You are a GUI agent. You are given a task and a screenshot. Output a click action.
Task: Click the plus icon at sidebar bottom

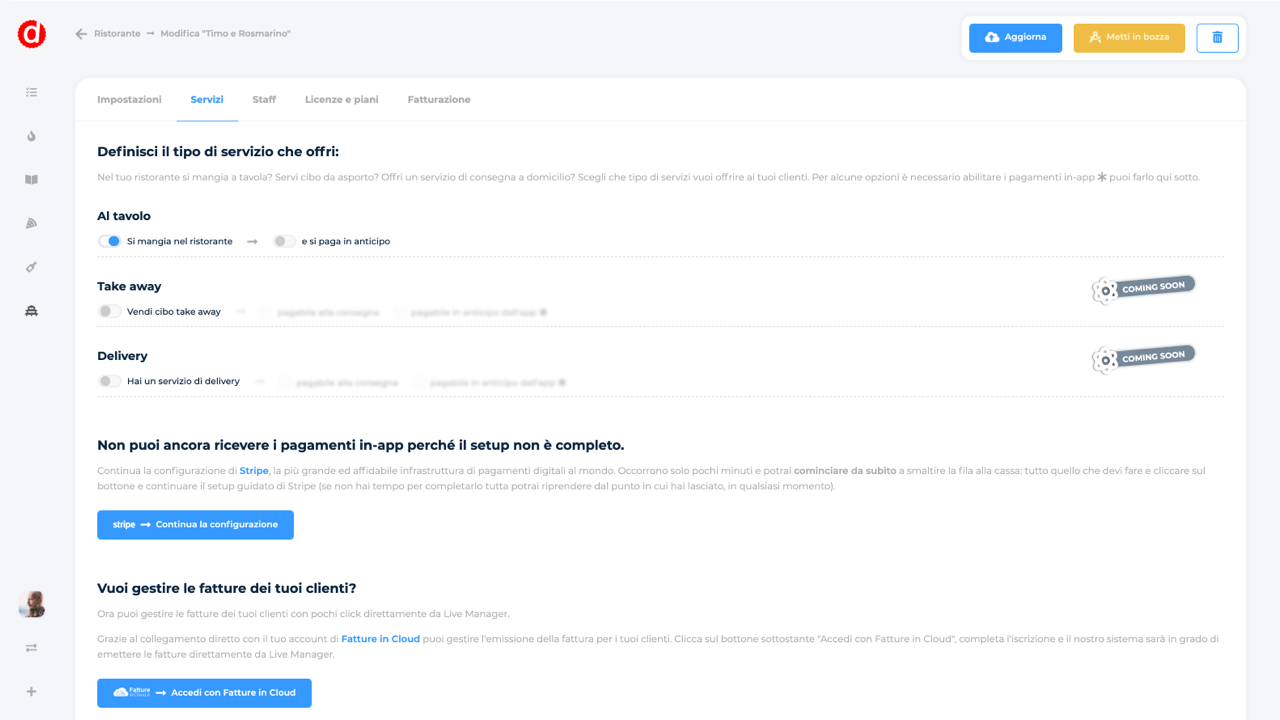point(32,691)
